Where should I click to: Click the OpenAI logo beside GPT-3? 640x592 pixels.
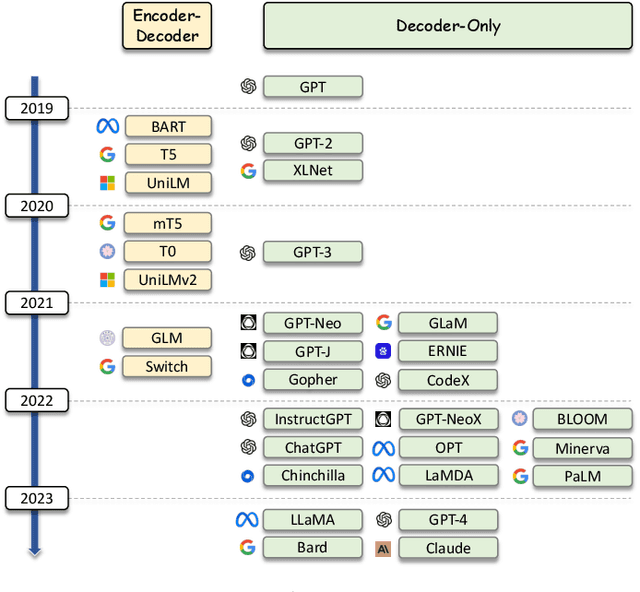point(248,253)
